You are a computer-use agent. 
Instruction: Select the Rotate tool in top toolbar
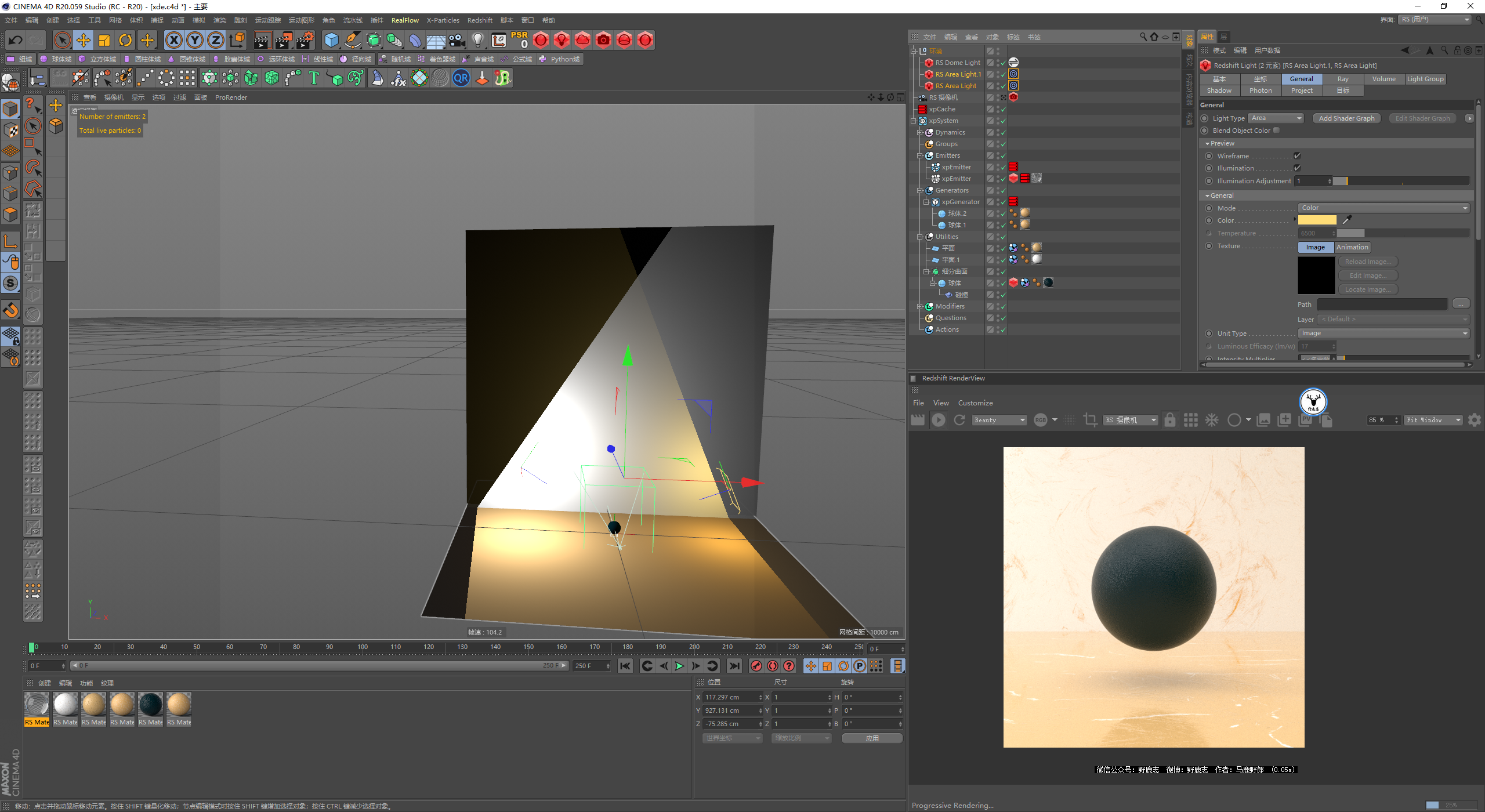125,40
